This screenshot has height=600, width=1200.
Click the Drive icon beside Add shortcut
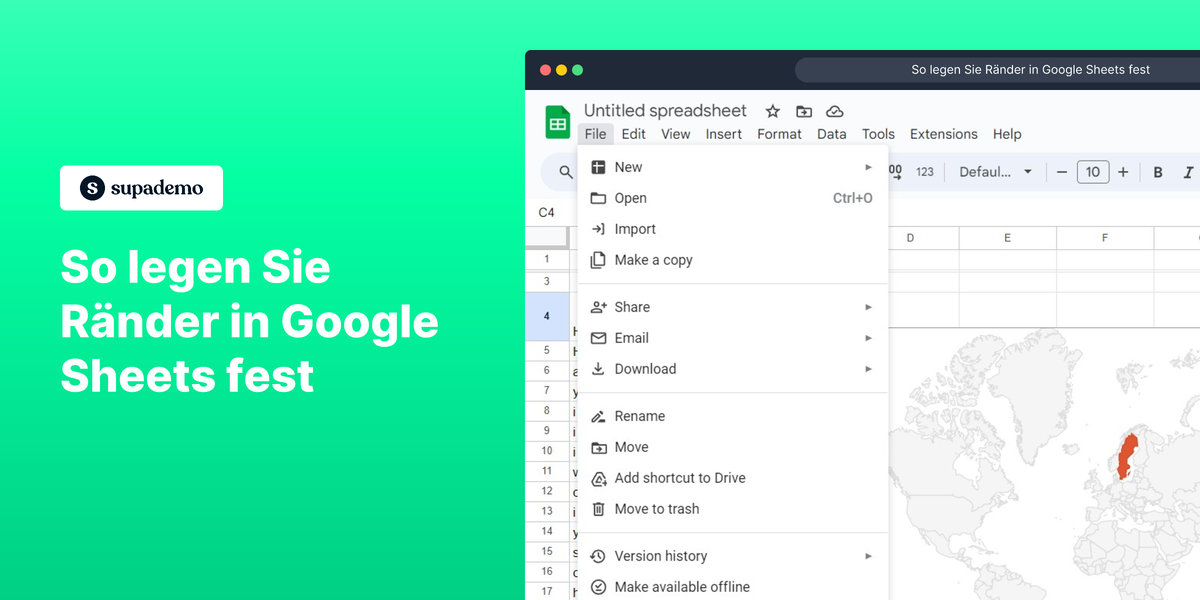(x=598, y=478)
